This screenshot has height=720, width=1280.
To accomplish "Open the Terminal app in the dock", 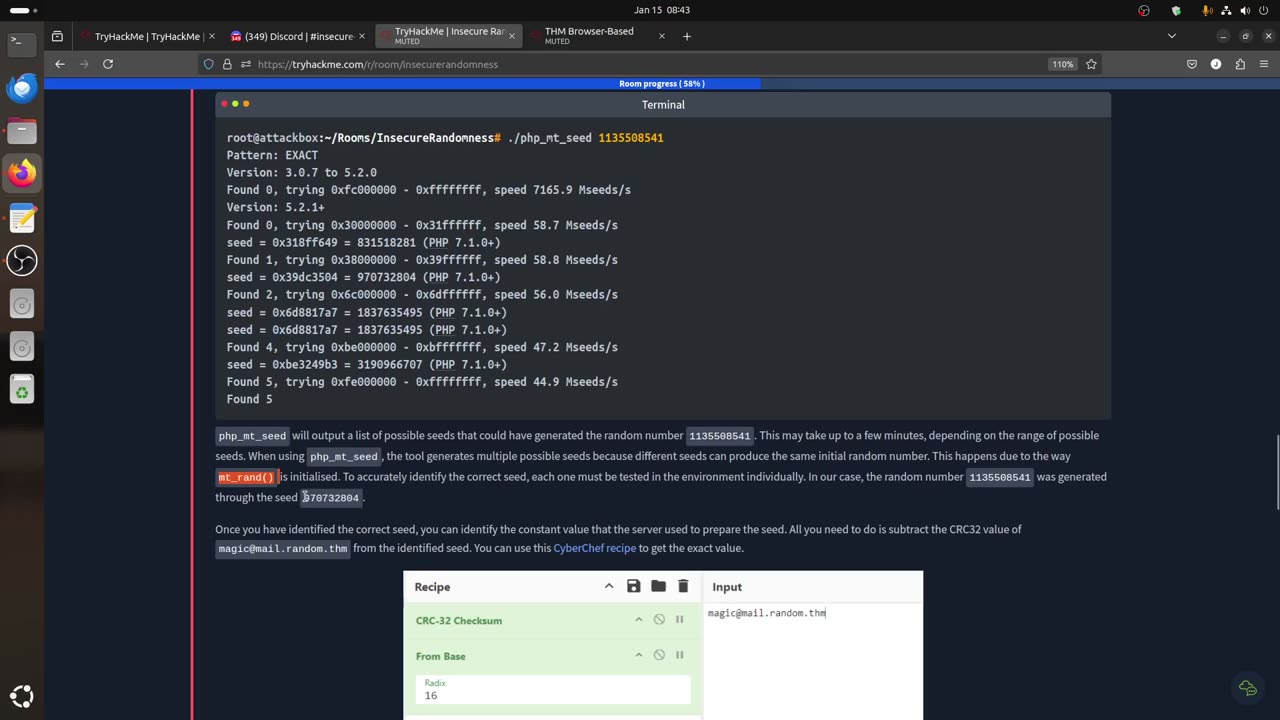I will click(22, 43).
